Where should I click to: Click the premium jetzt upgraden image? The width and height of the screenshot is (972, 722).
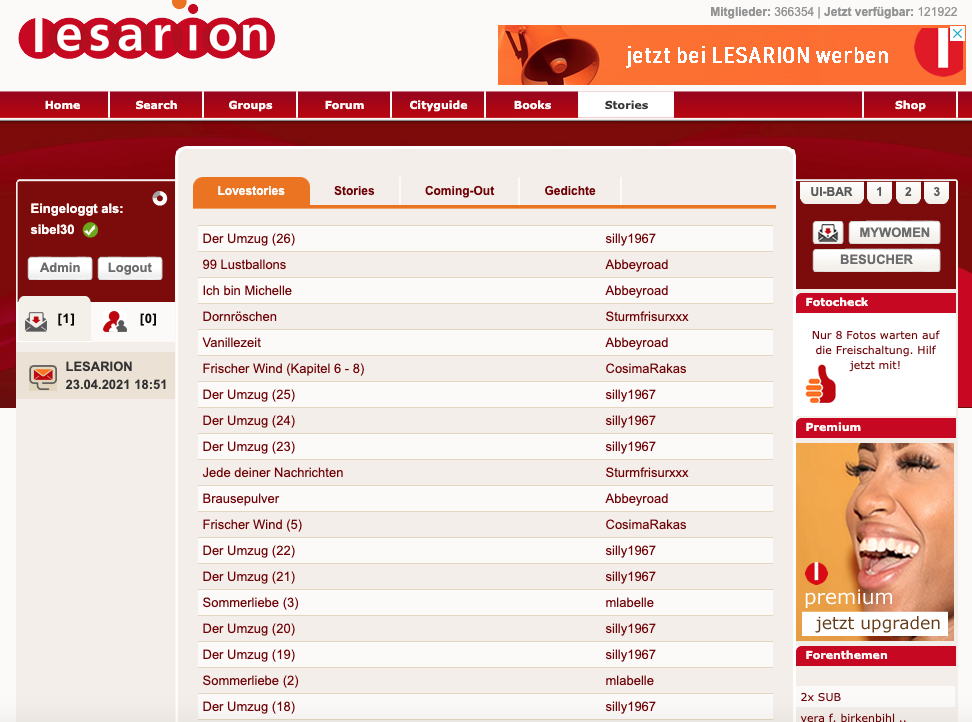pyautogui.click(x=875, y=541)
